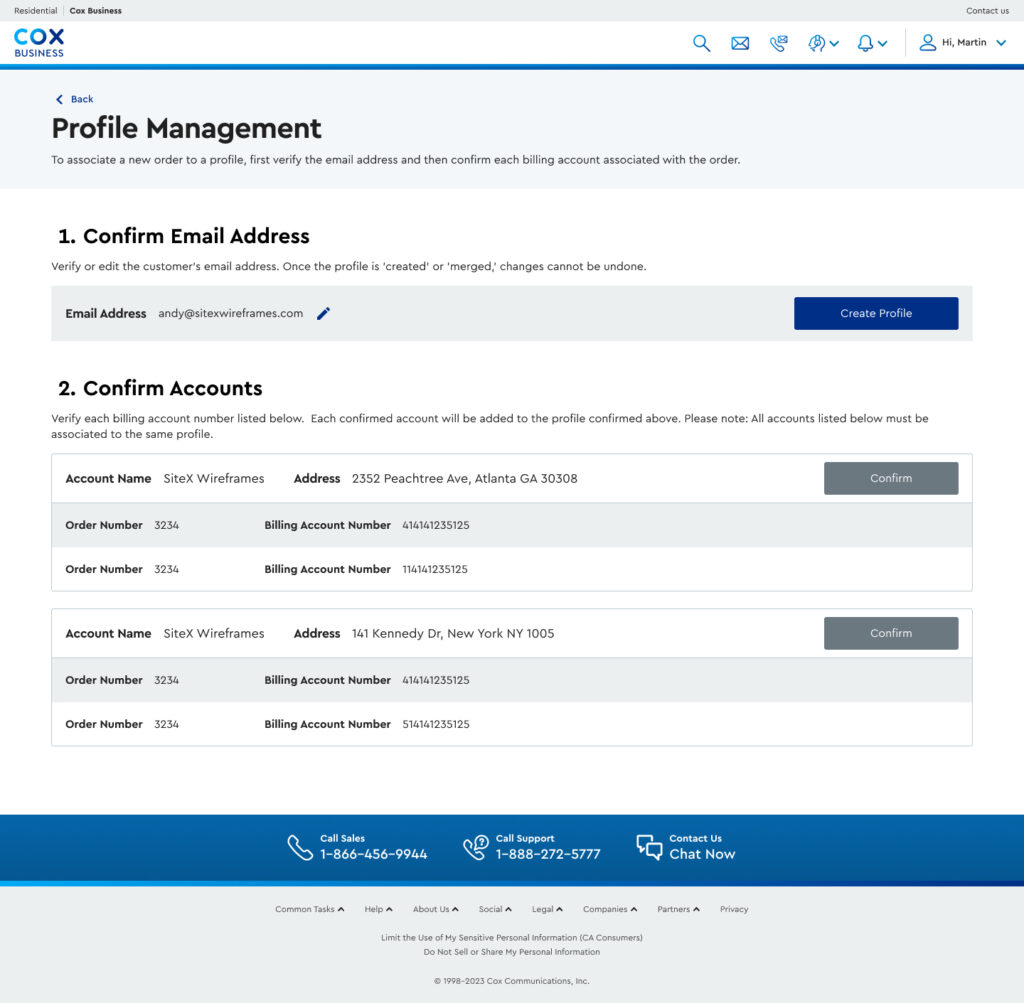This screenshot has width=1024, height=1003.
Task: Click the Cox Business logo
Action: pyautogui.click(x=39, y=42)
